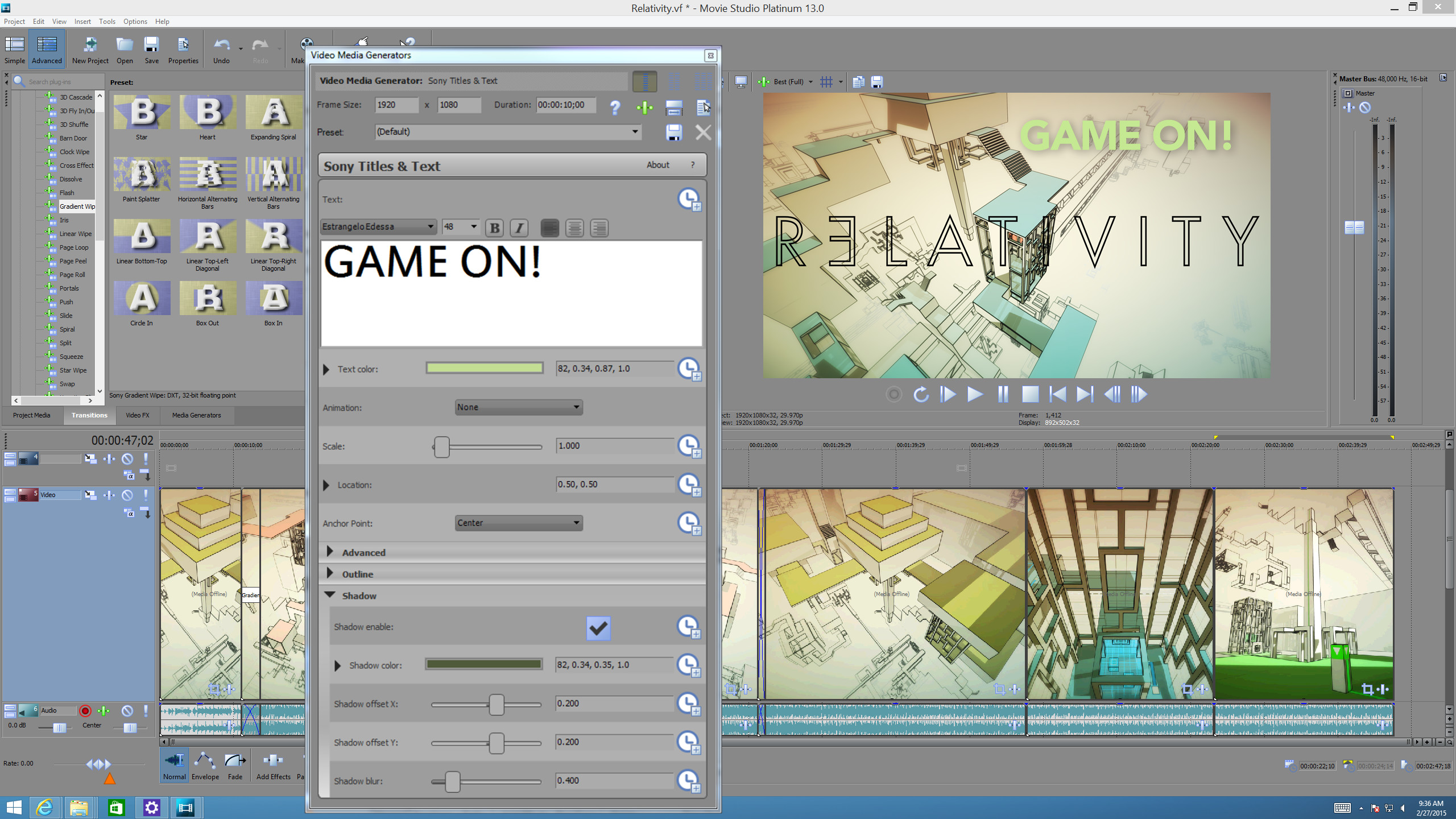Viewport: 1456px width, 819px height.
Task: Apply Bold formatting to the title text
Action: [494, 227]
